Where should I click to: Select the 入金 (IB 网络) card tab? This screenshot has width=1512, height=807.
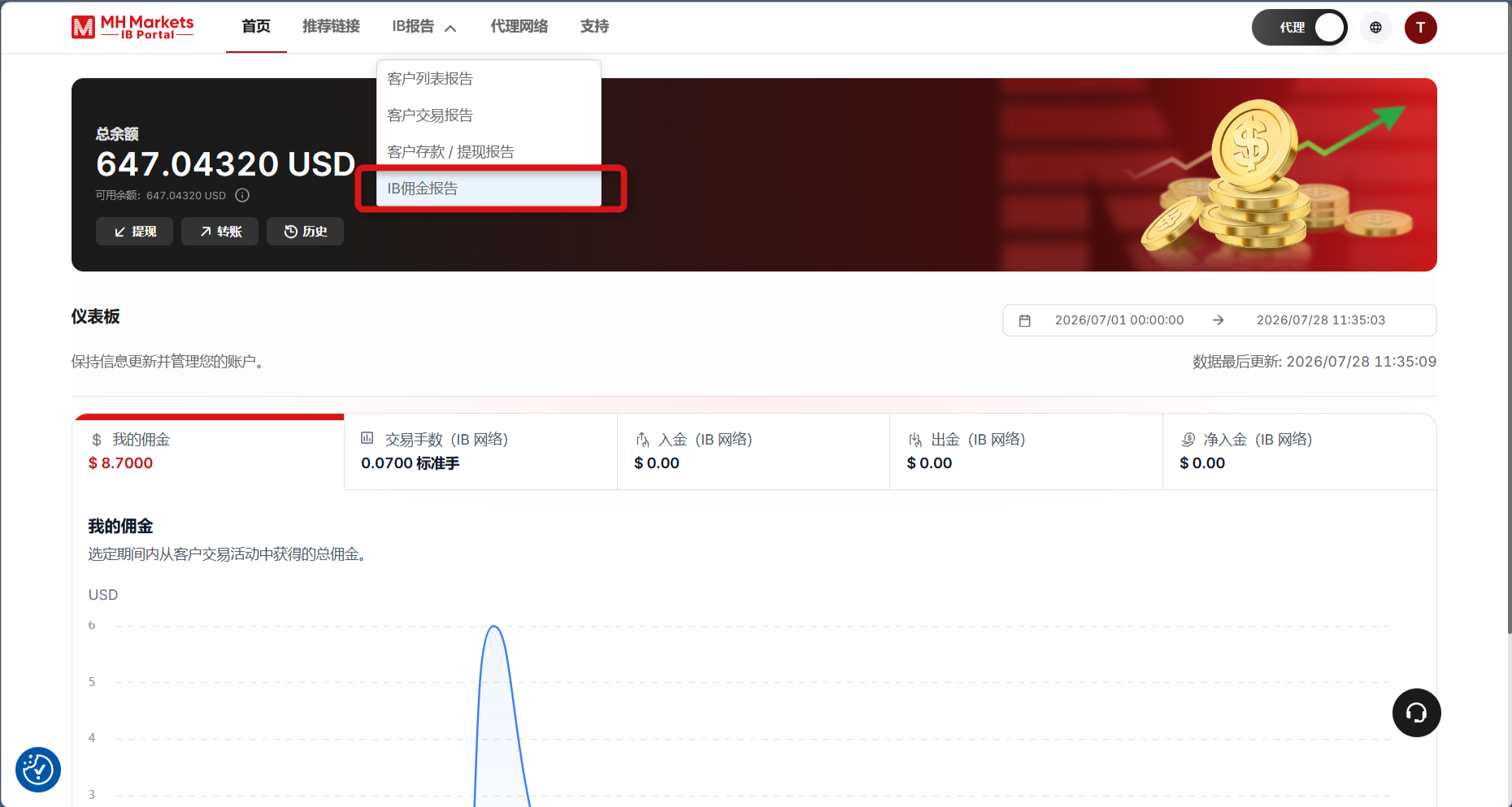click(754, 452)
